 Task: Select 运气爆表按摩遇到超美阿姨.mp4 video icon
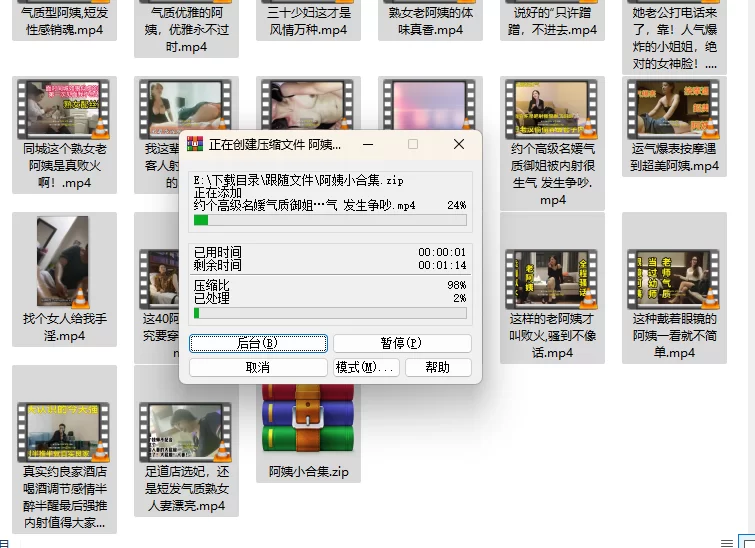coord(674,110)
